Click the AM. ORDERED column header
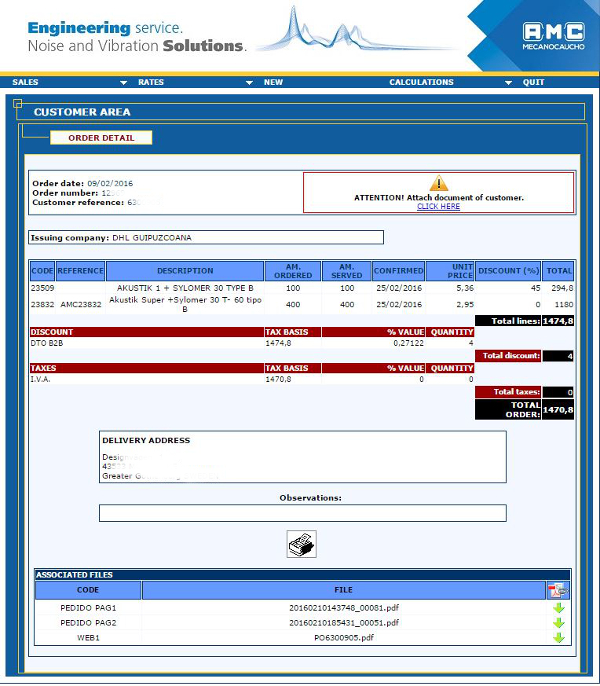The height and width of the screenshot is (686, 600). tap(293, 271)
